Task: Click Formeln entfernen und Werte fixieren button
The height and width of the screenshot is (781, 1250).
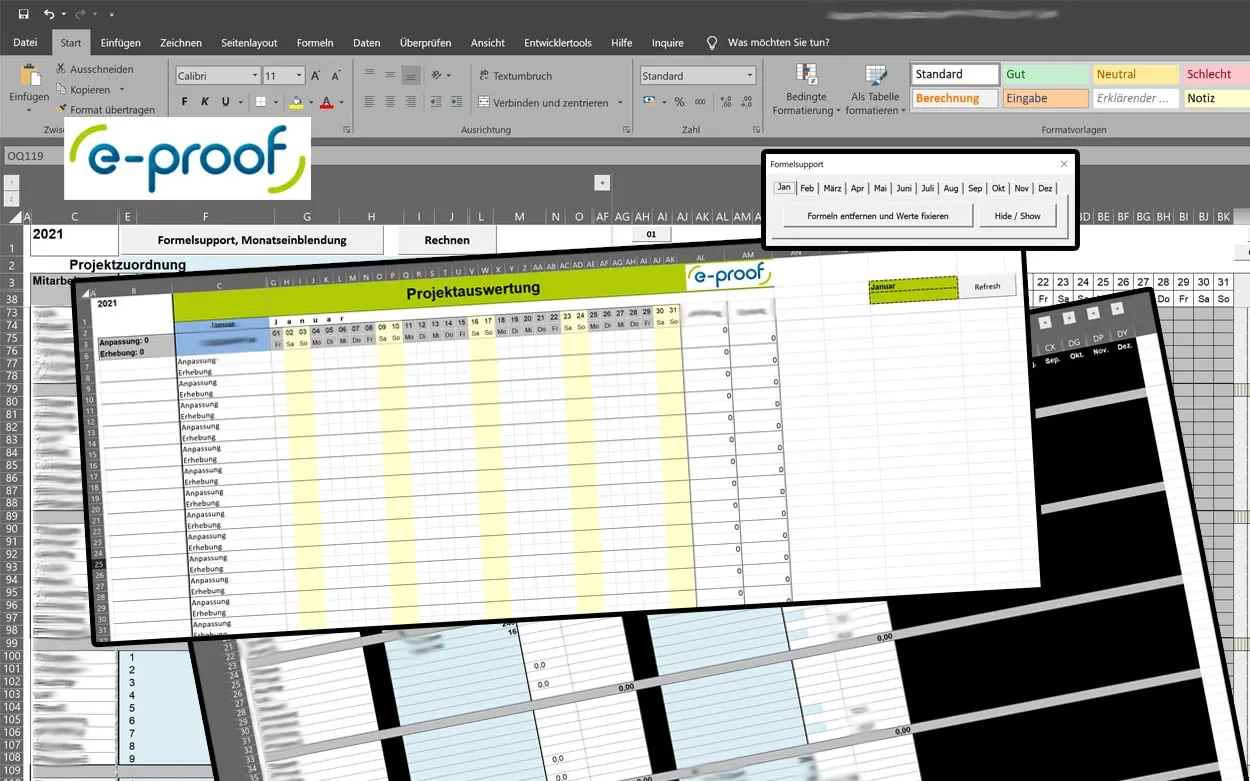Action: tap(878, 215)
